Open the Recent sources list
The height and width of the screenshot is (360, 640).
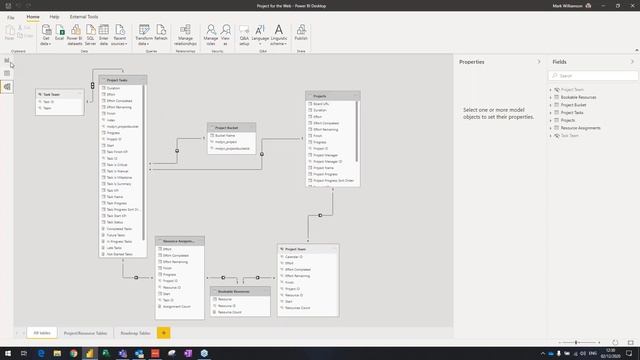119,35
